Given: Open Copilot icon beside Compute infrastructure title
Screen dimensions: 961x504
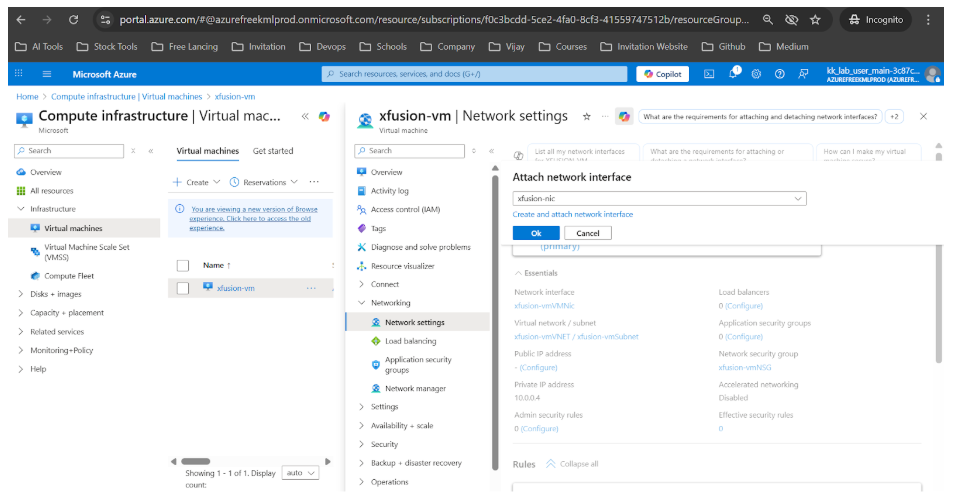Looking at the screenshot, I should pyautogui.click(x=324, y=116).
